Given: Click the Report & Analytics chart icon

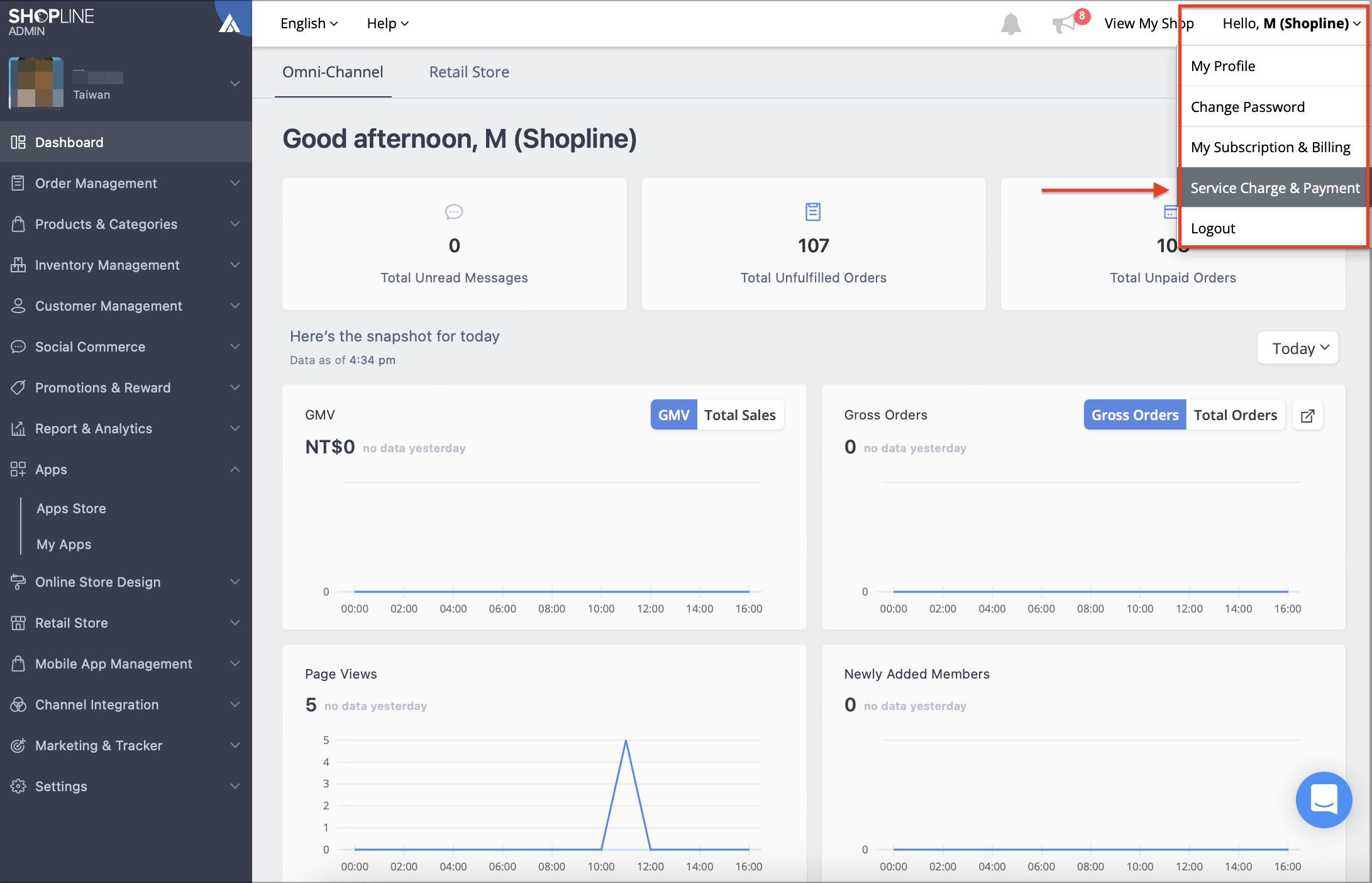Looking at the screenshot, I should pos(18,428).
